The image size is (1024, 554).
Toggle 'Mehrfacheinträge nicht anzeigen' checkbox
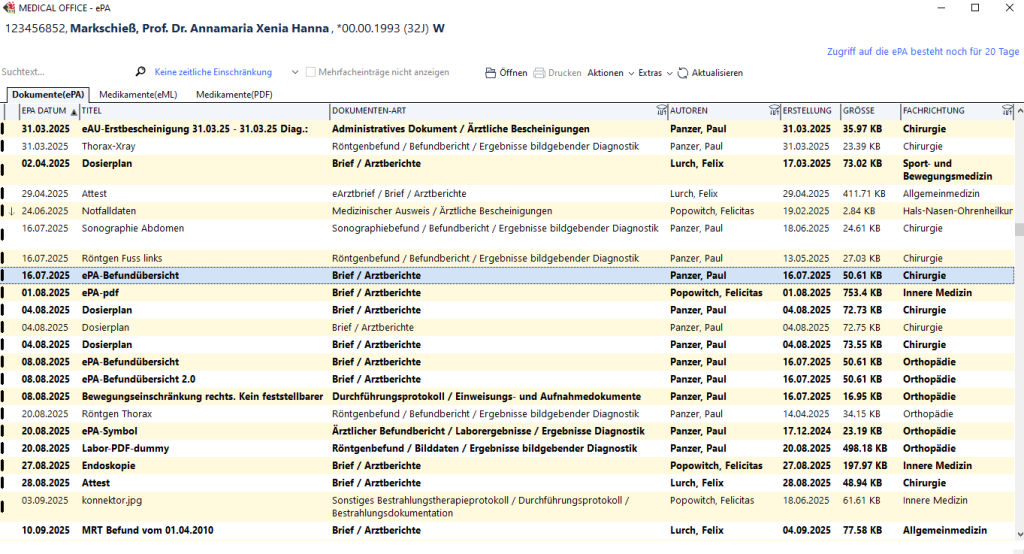(x=311, y=73)
